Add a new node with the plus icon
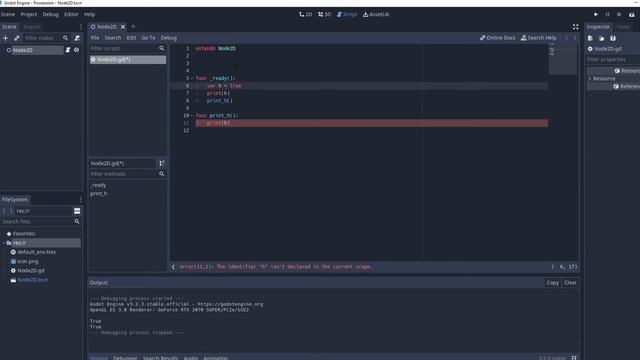Screen dimensions: 640x360 5,38
